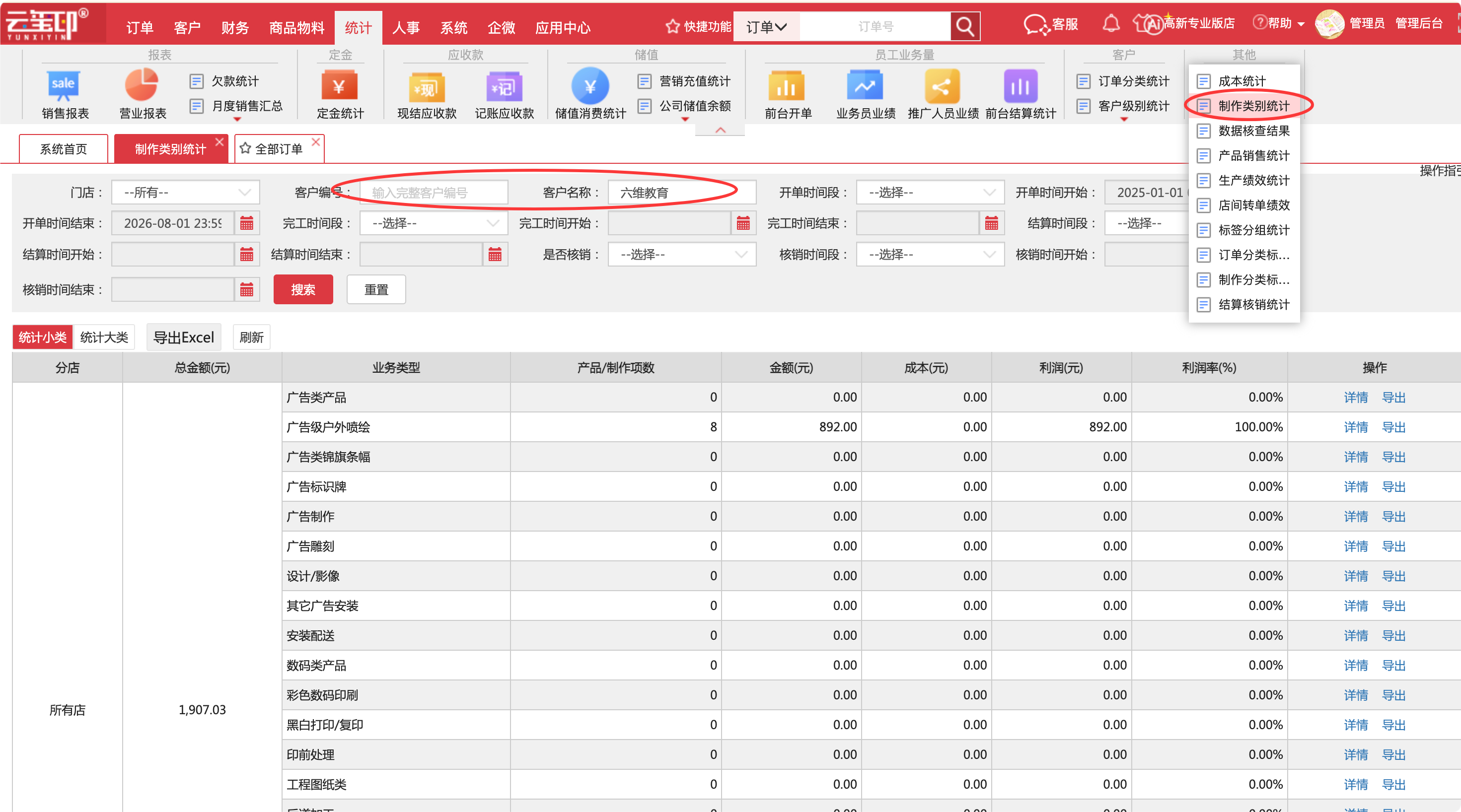Collapse the ribbon with the up chevron
Screen dimensions: 1461x812
[x=720, y=130]
